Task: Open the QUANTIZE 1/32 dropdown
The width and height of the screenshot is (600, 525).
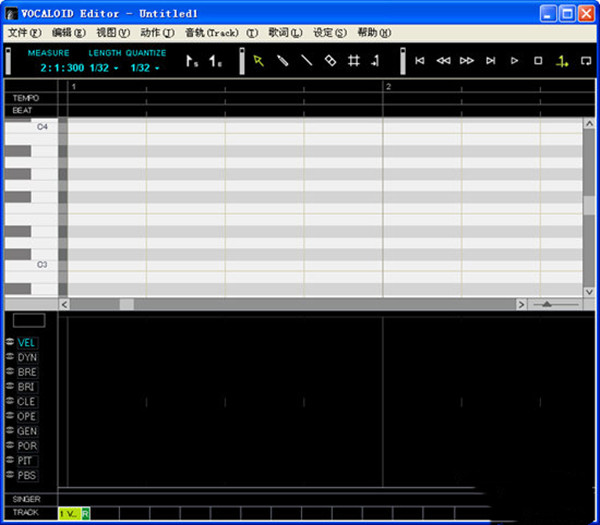Action: tap(145, 68)
